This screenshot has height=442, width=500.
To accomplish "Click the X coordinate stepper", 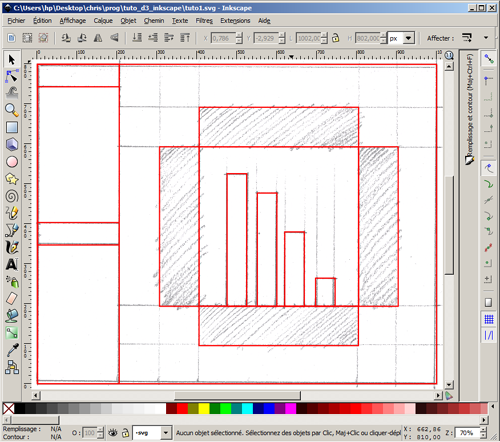I will pyautogui.click(x=239, y=38).
